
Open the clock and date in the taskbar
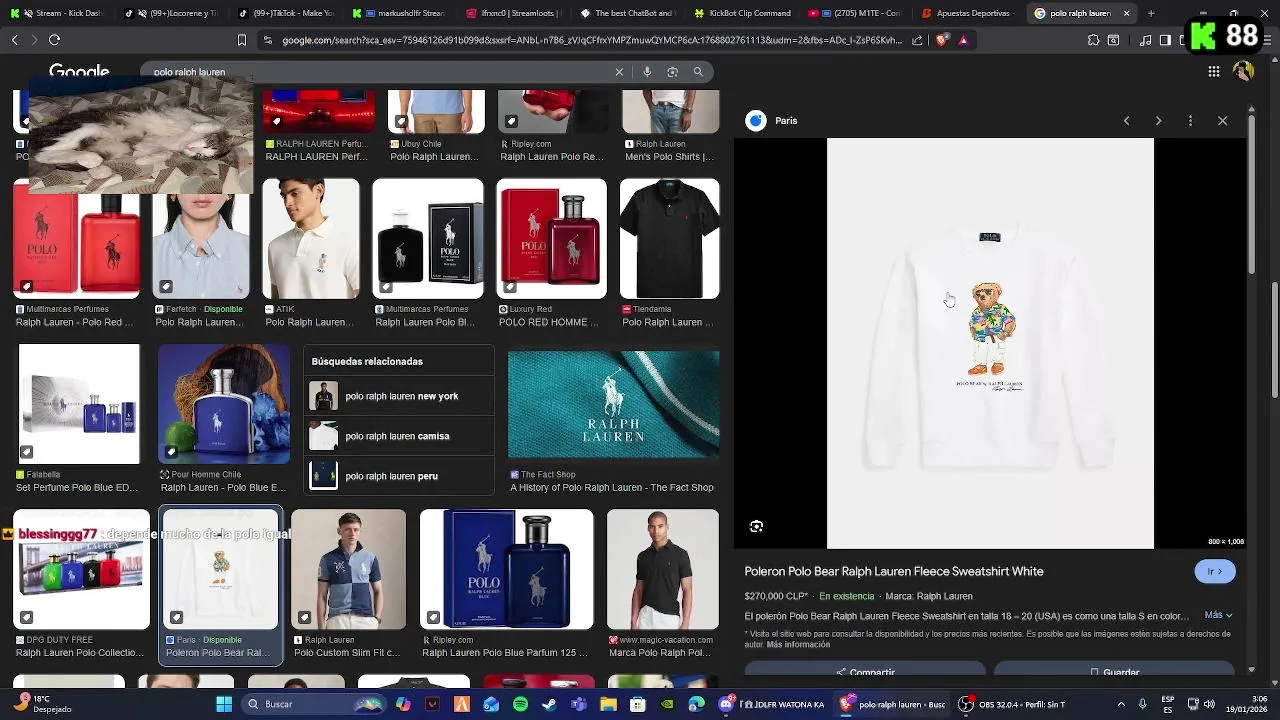(1245, 704)
